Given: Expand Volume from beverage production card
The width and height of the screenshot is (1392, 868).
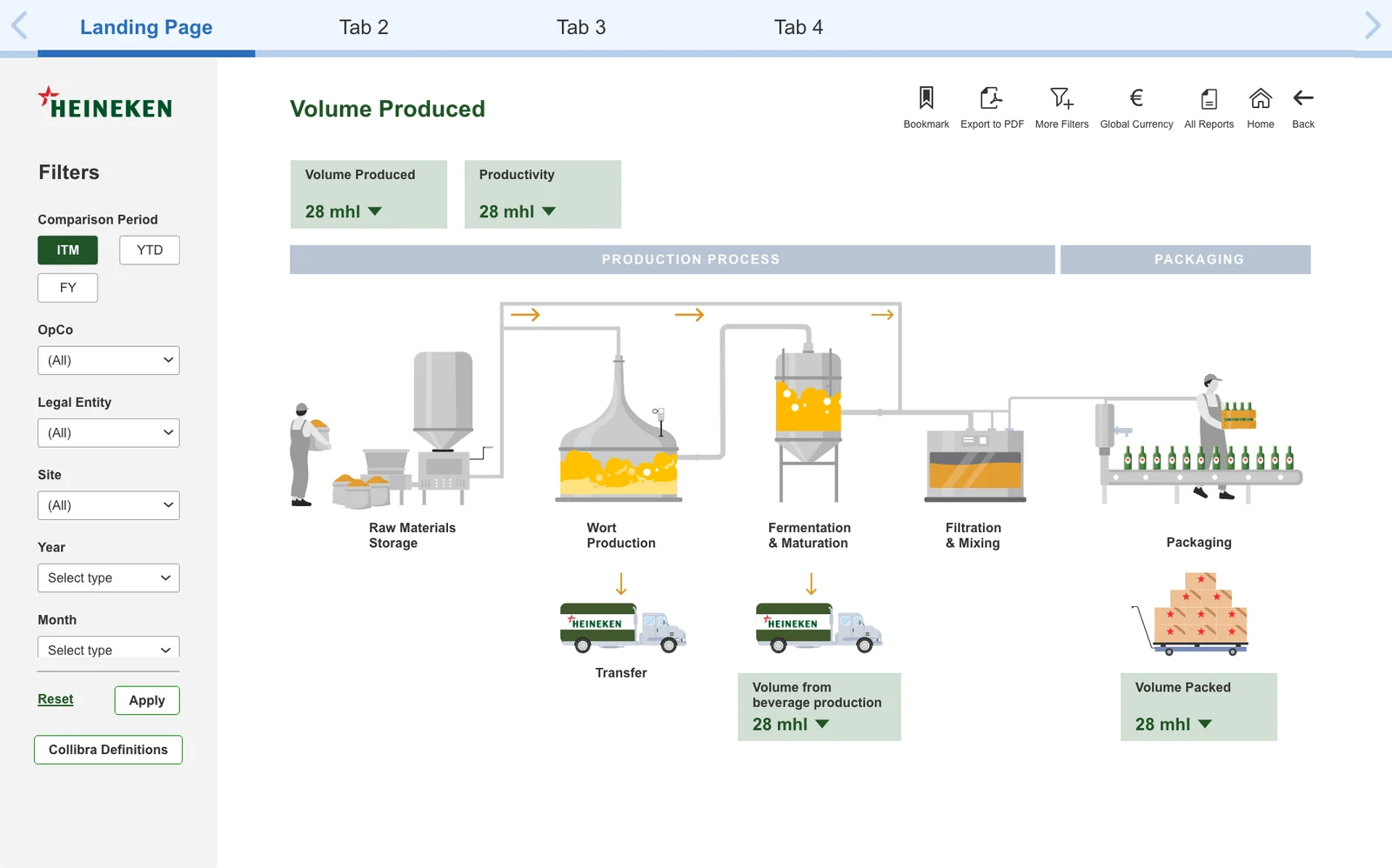Looking at the screenshot, I should pyautogui.click(x=820, y=707).
